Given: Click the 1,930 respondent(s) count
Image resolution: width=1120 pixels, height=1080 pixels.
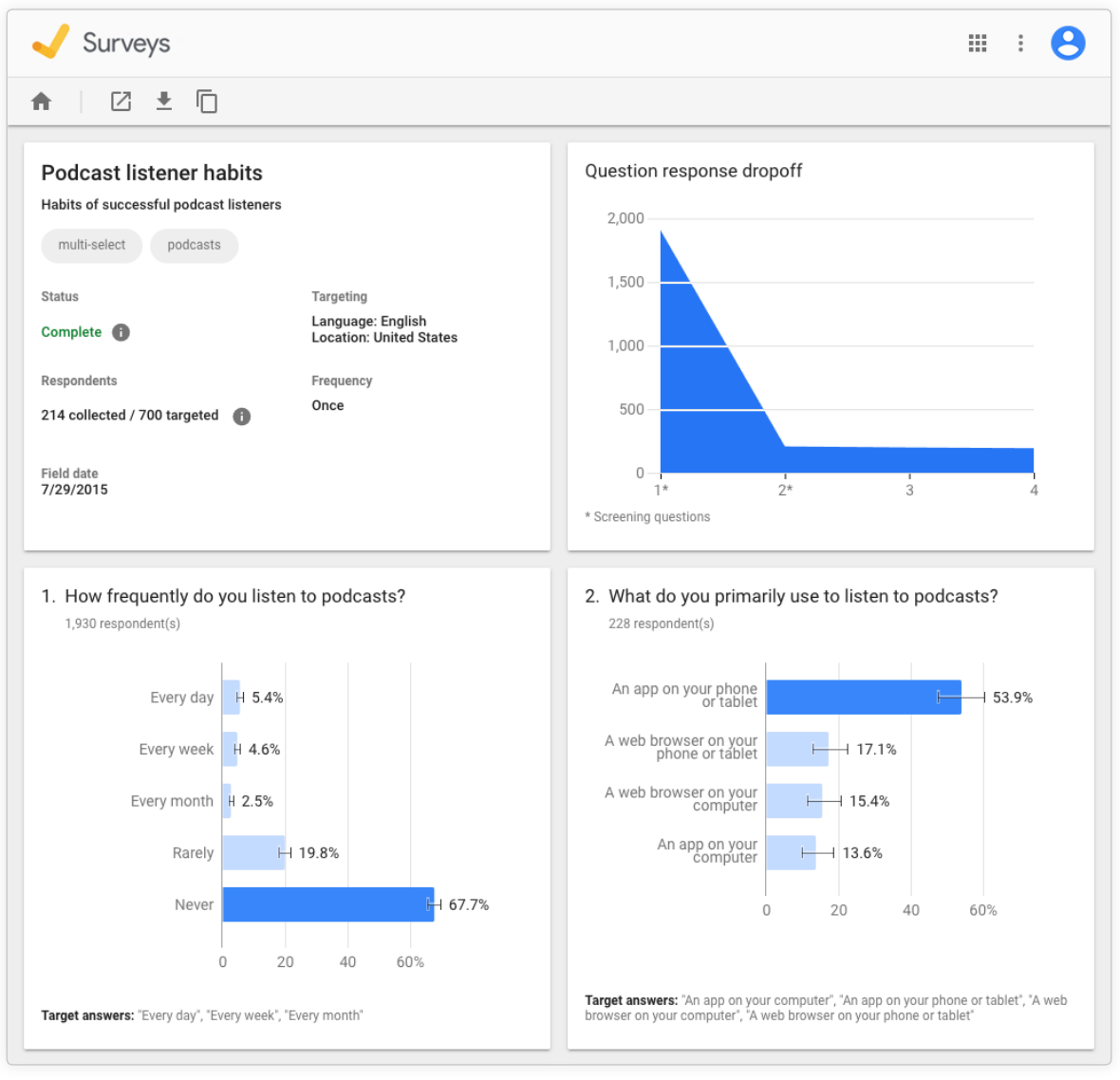Looking at the screenshot, I should pyautogui.click(x=122, y=624).
